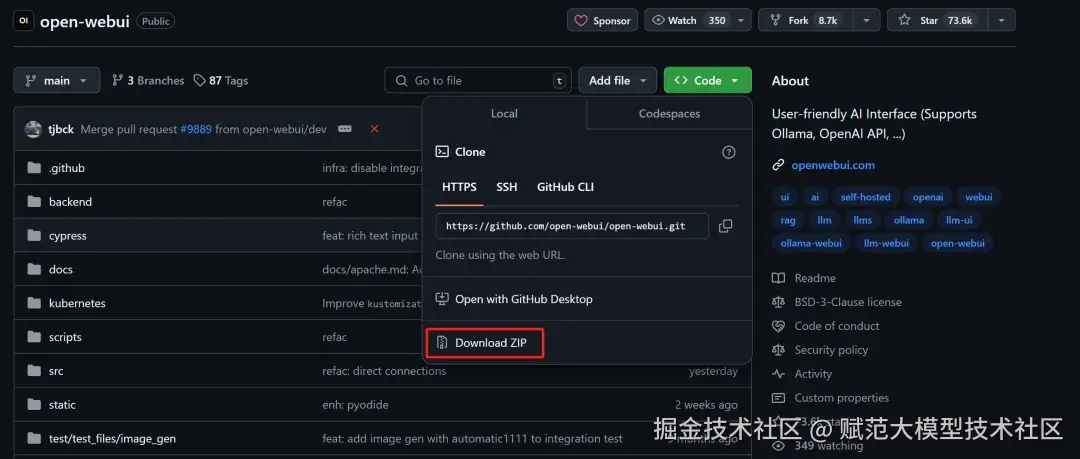This screenshot has height=459, width=1080.
Task: Open the Readme link
Action: (815, 278)
